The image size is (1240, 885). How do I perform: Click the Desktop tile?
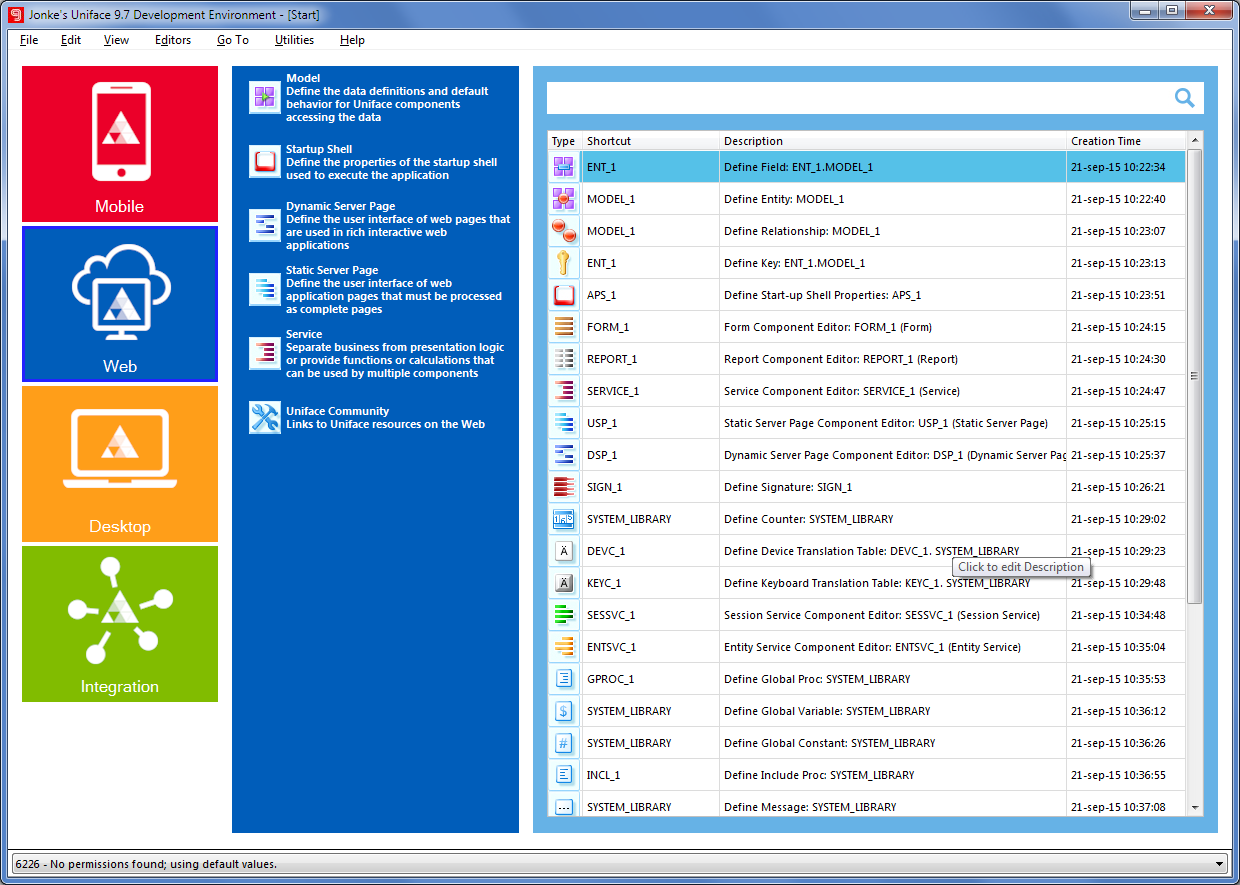[x=119, y=464]
